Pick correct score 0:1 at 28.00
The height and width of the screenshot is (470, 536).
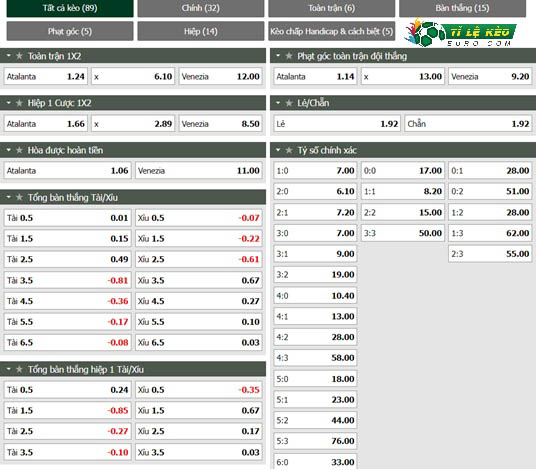click(x=490, y=170)
